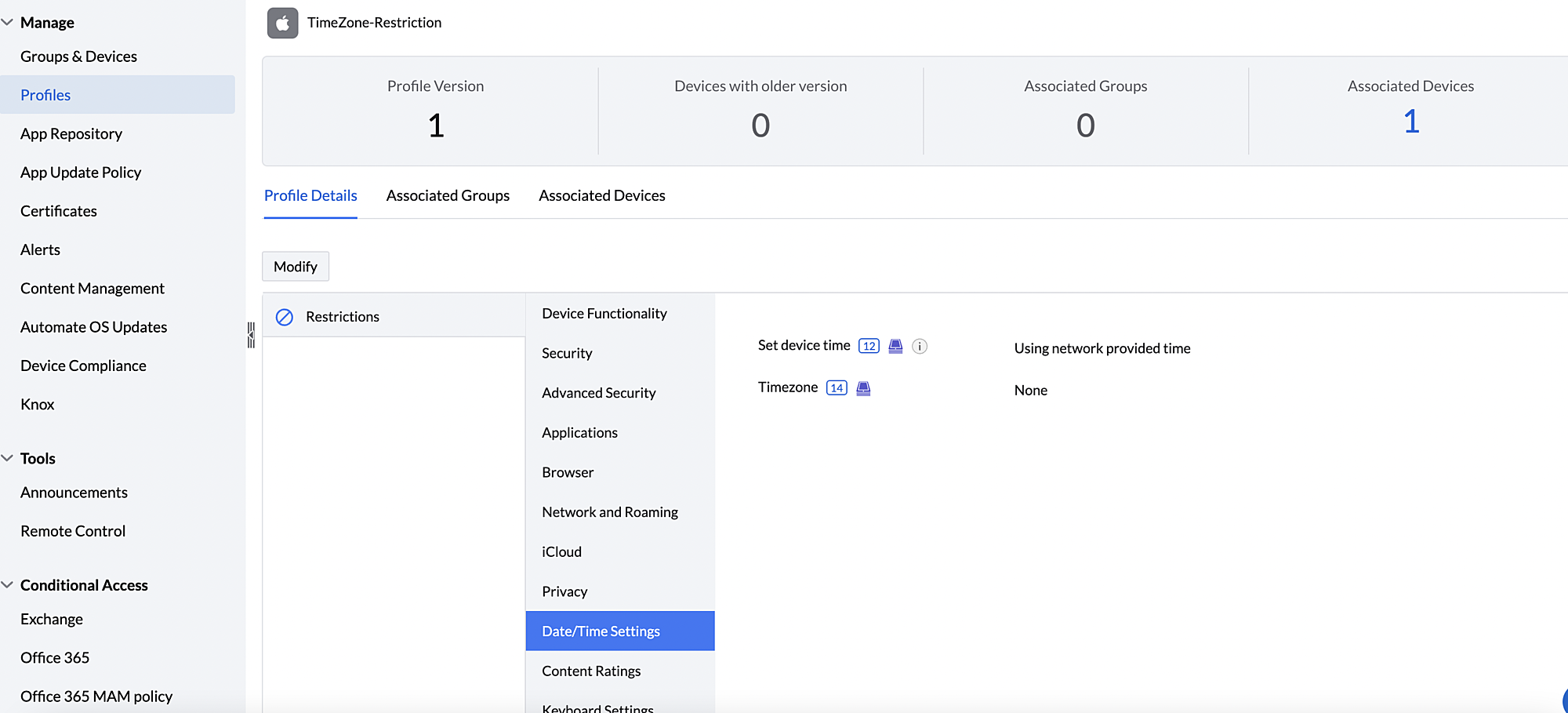This screenshot has width=1568, height=713.
Task: Switch to the Associated Groups tab
Action: coord(448,195)
